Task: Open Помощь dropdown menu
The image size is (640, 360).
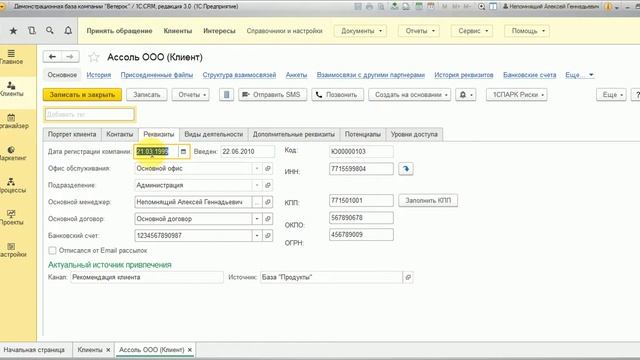Action: pos(527,31)
